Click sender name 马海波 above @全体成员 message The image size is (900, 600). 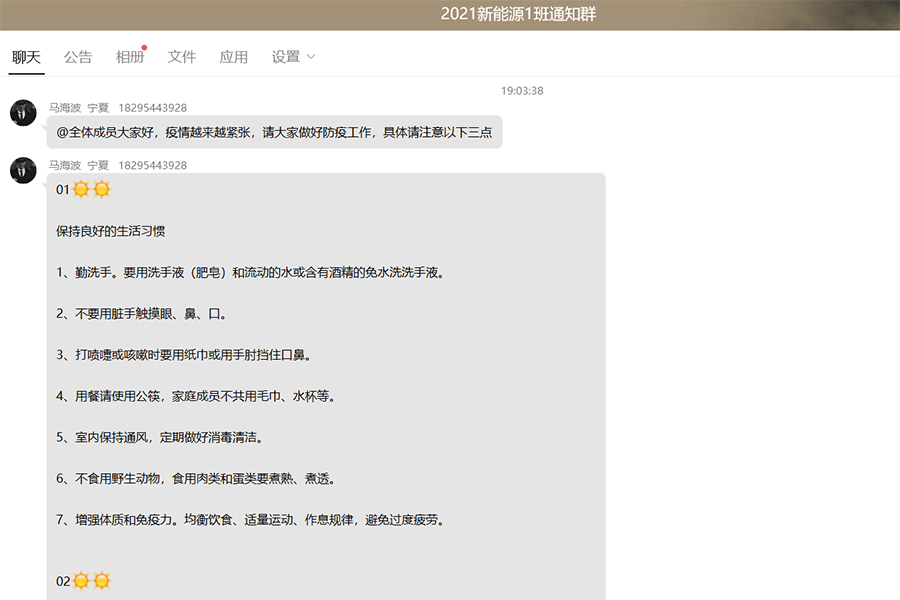[65, 108]
